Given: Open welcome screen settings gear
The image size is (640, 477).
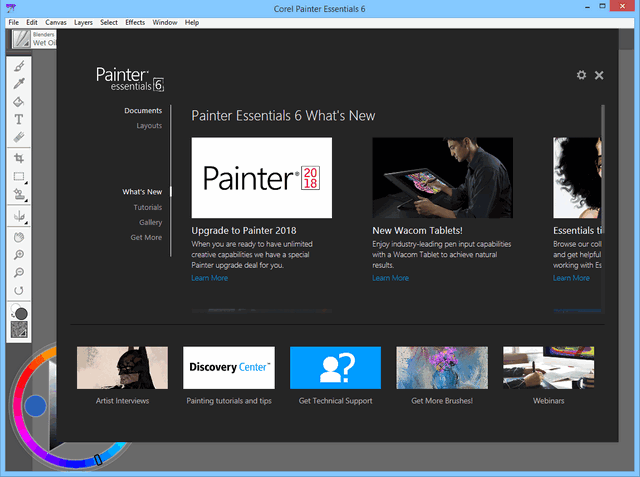Looking at the screenshot, I should (581, 75).
